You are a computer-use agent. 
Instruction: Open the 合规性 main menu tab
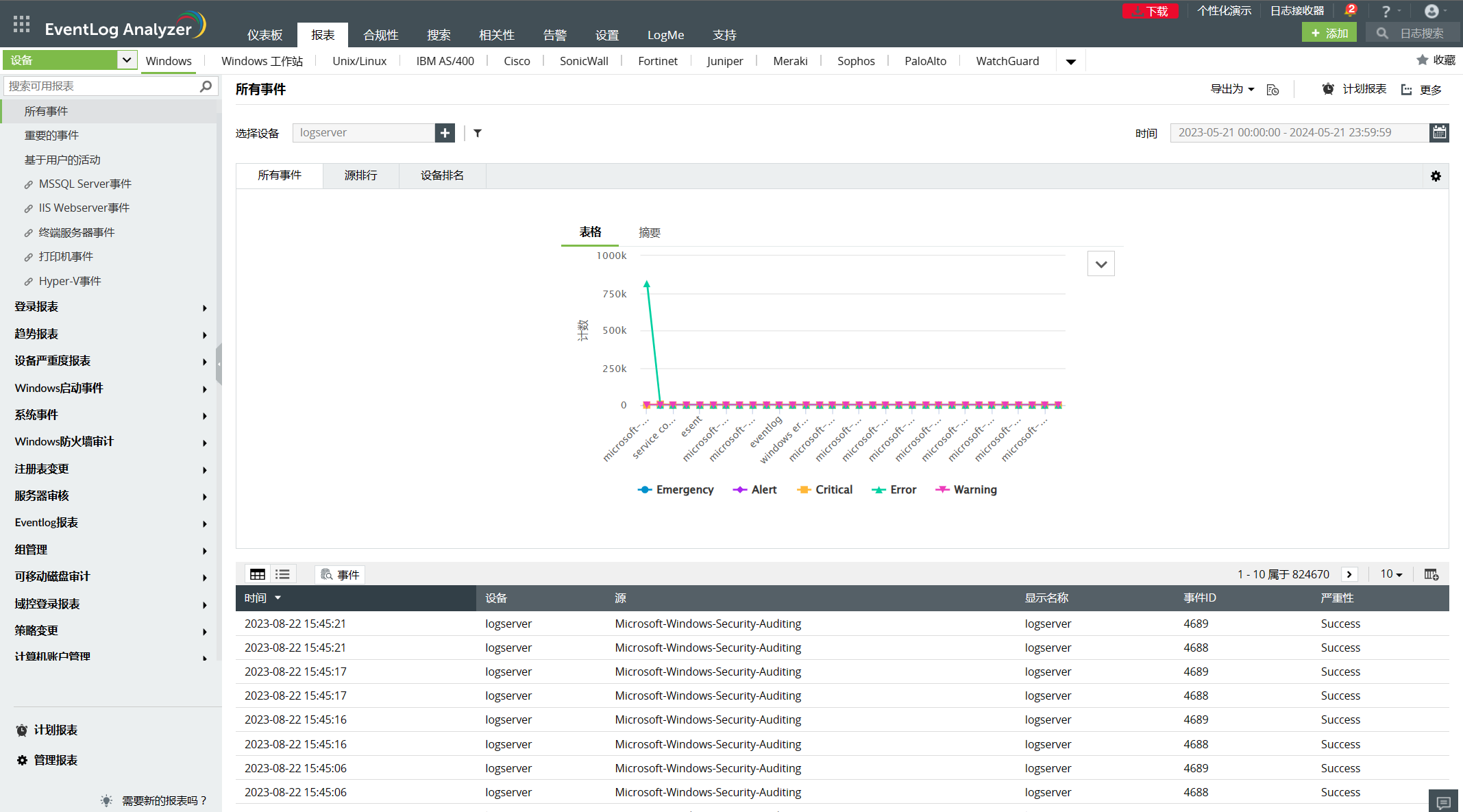point(380,35)
